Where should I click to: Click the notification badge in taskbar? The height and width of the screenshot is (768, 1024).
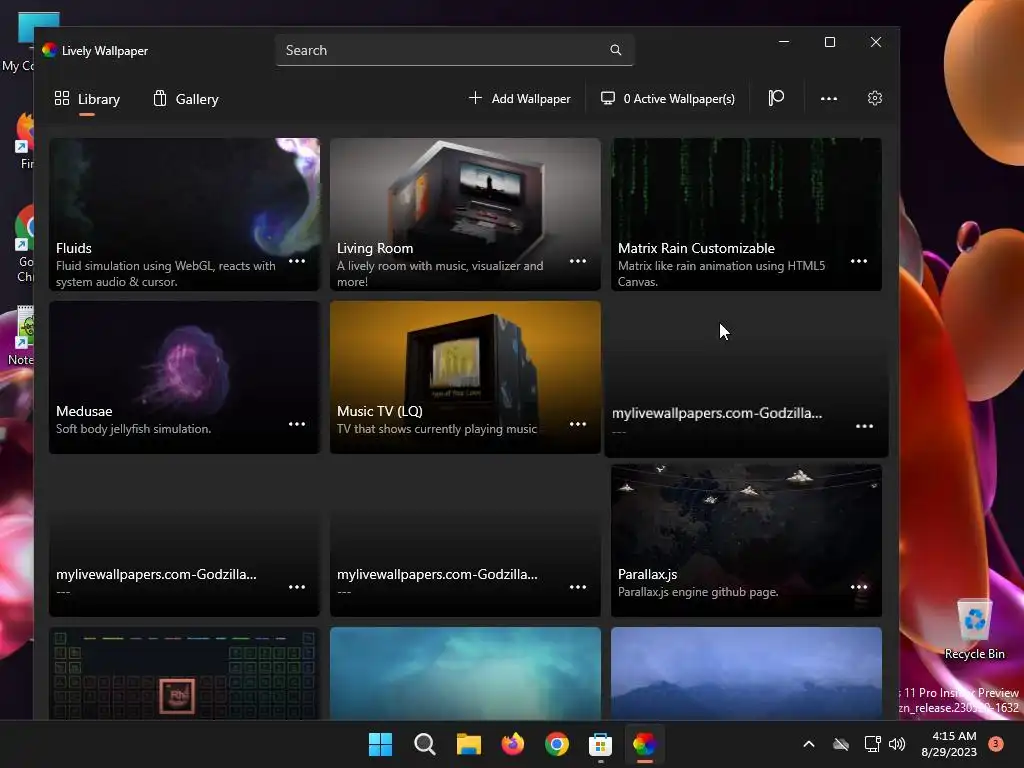pyautogui.click(x=995, y=743)
